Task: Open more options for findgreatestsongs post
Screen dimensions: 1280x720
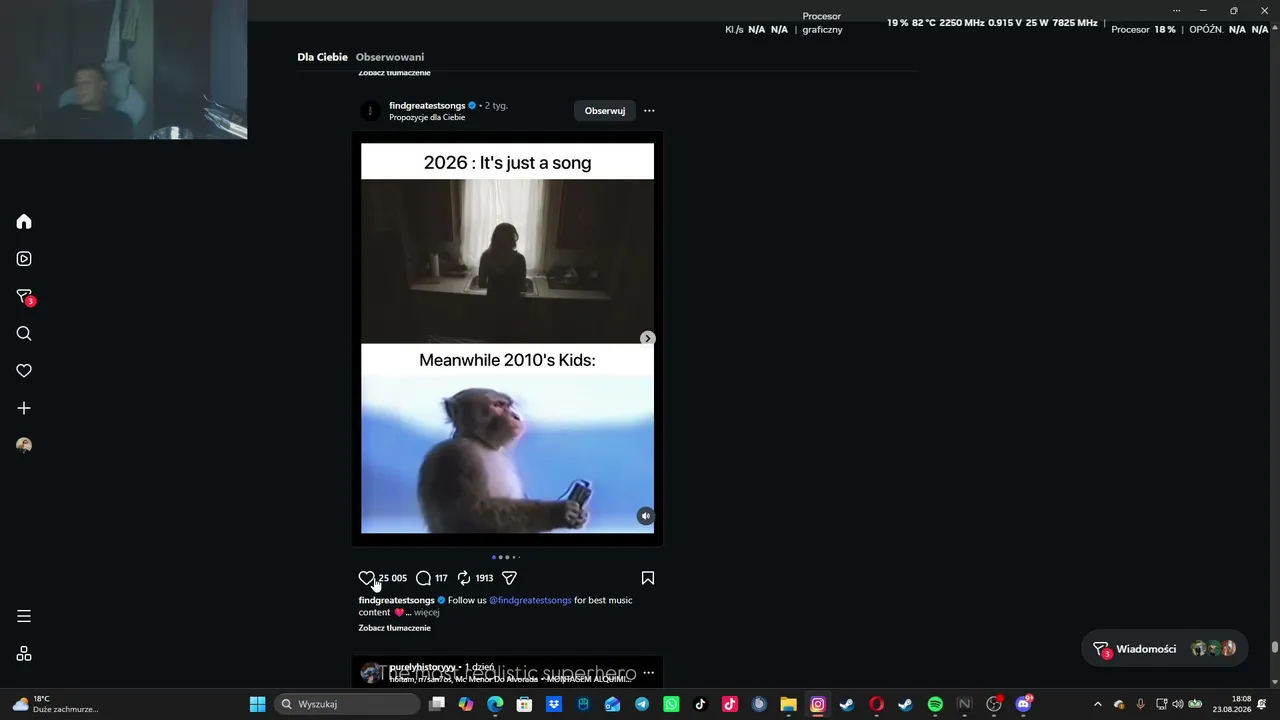Action: 649,111
